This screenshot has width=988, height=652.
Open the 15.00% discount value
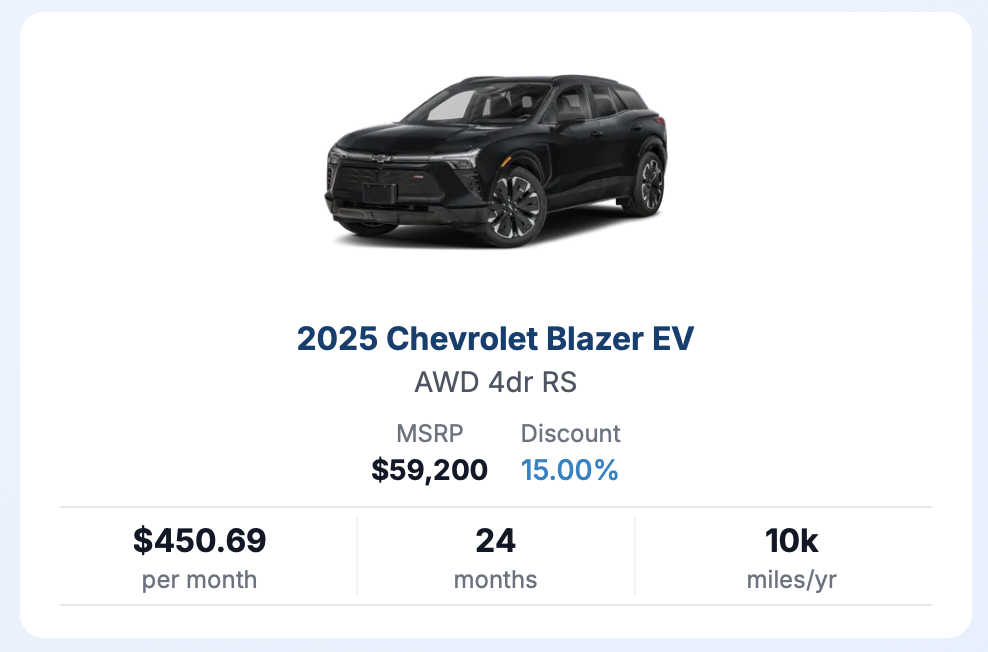[x=570, y=470]
